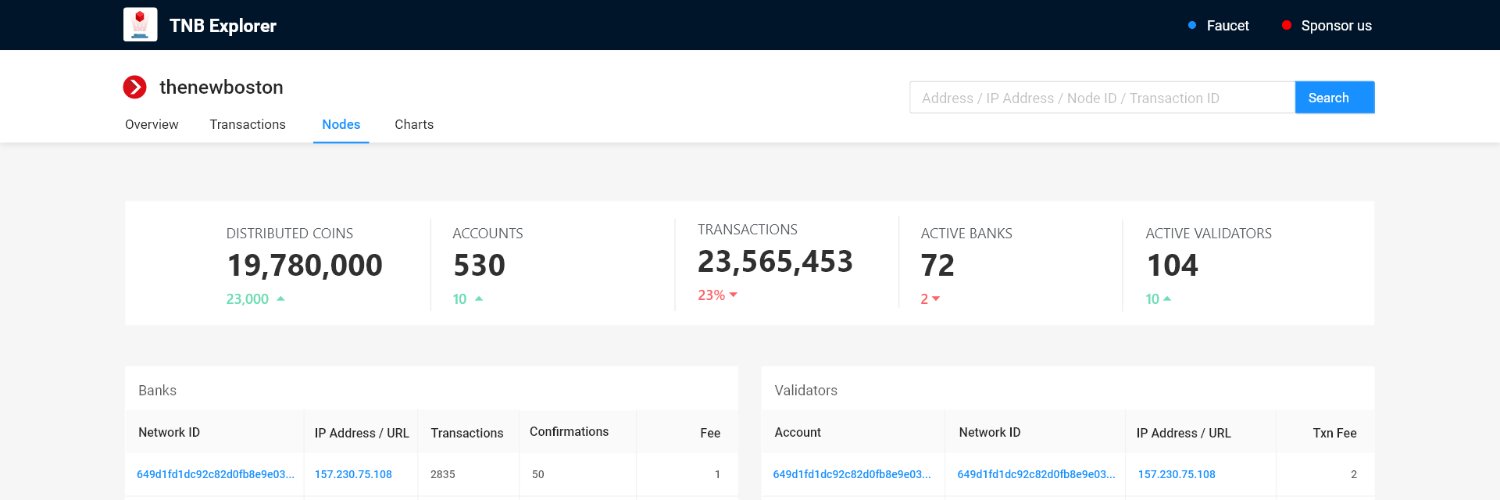This screenshot has height=500, width=1500.
Task: Click green up arrow under Active Validators
Action: click(x=1167, y=298)
